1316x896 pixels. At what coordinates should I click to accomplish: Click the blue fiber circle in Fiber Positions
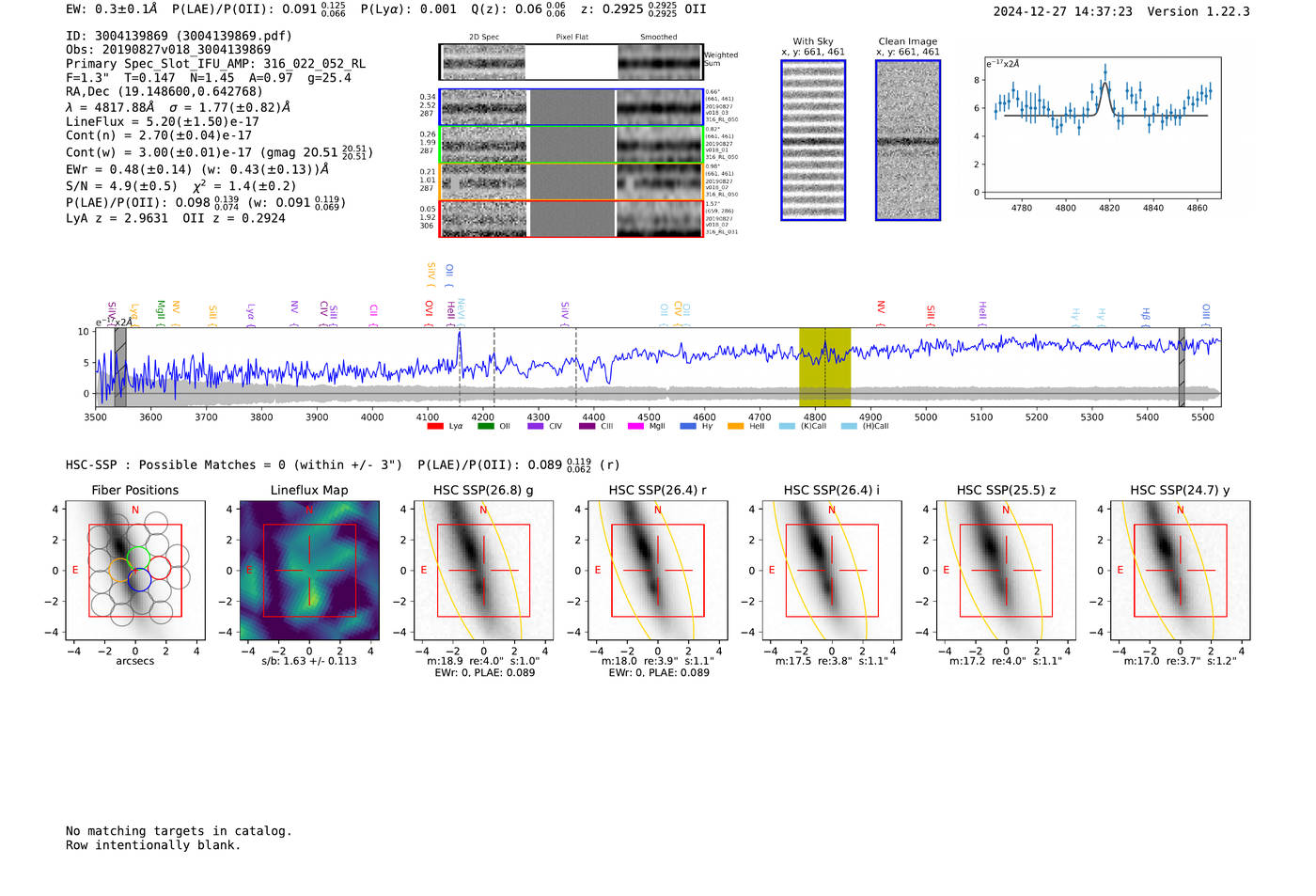pyautogui.click(x=139, y=580)
